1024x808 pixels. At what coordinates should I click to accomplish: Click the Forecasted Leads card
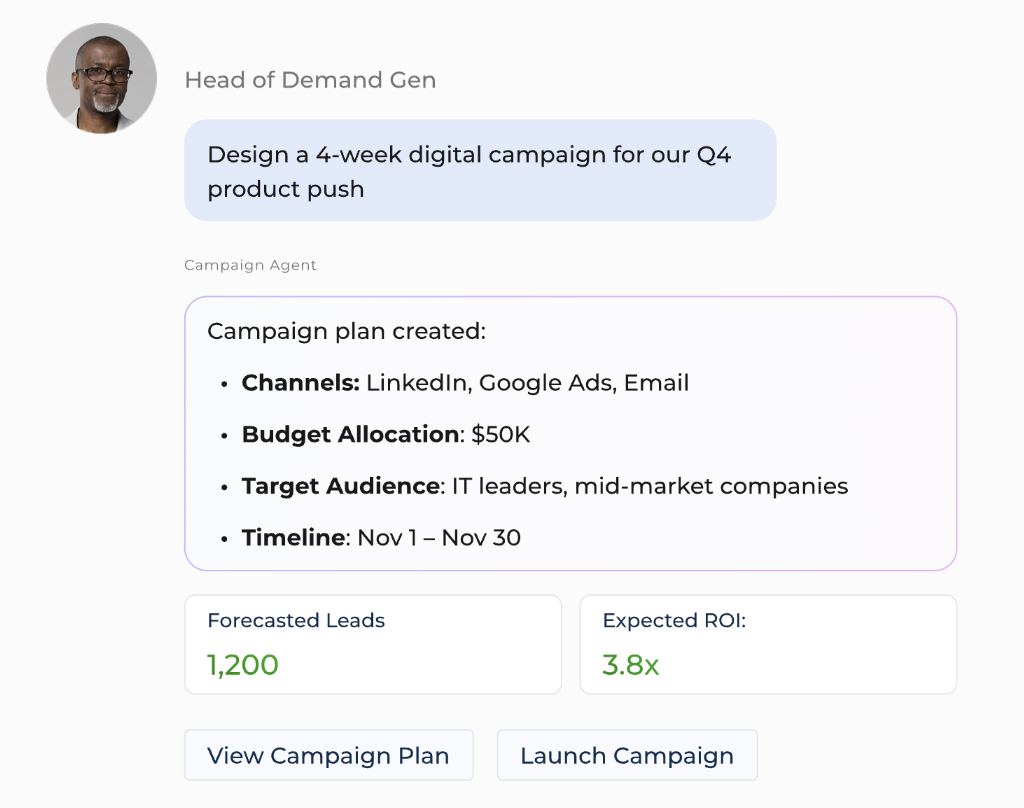(372, 644)
